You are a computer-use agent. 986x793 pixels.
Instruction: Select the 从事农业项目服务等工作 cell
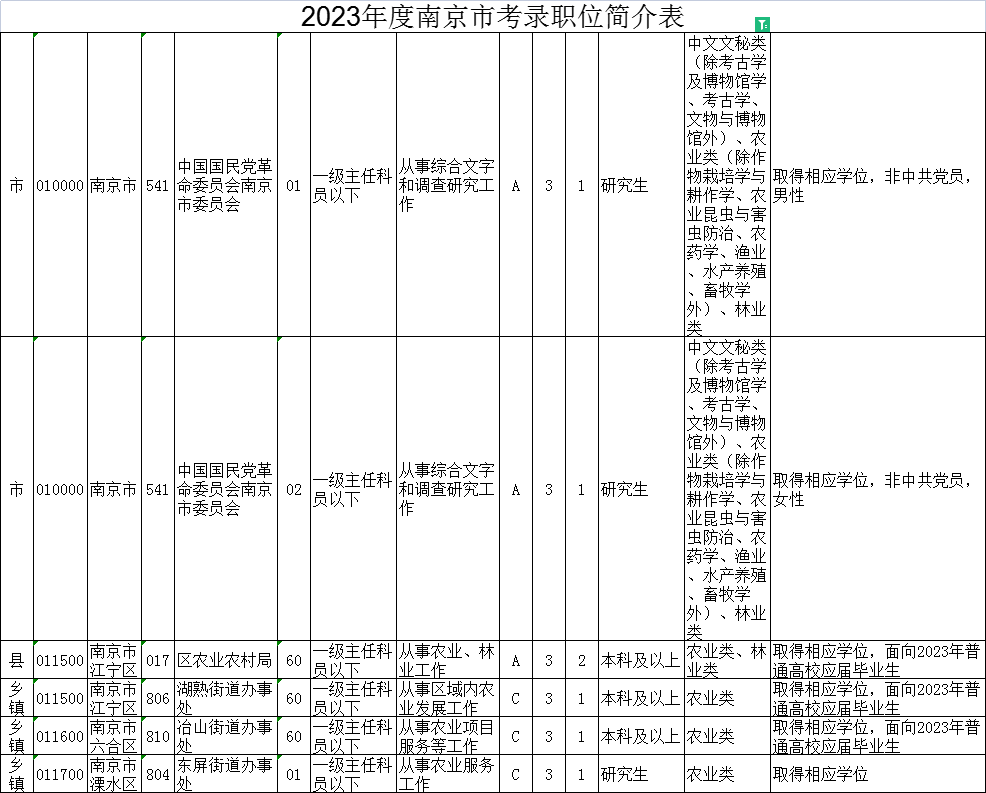tap(447, 736)
